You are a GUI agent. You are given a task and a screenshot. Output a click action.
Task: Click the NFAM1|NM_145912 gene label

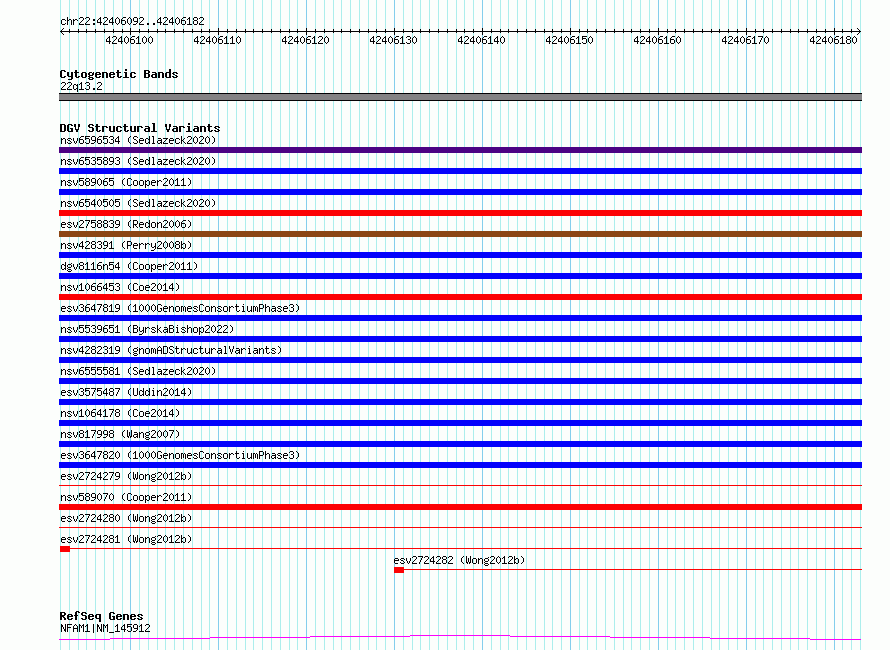pyautogui.click(x=105, y=628)
